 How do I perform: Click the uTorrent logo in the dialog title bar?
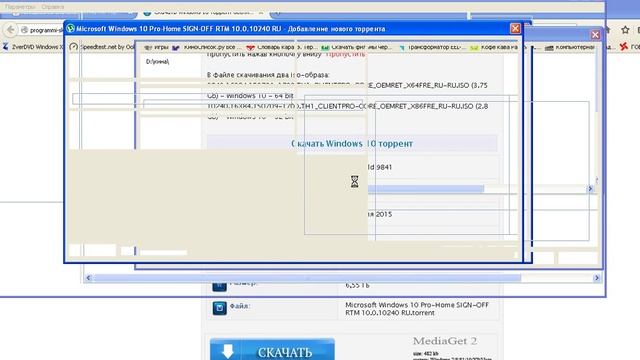click(71, 29)
